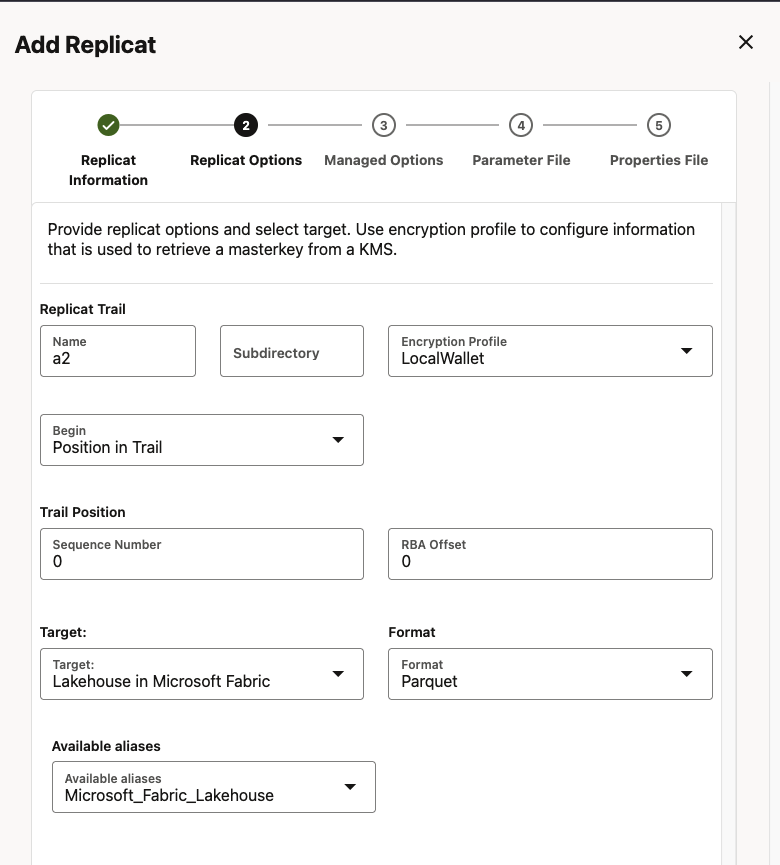
Task: Close the Add Replicat dialog
Action: 745,42
